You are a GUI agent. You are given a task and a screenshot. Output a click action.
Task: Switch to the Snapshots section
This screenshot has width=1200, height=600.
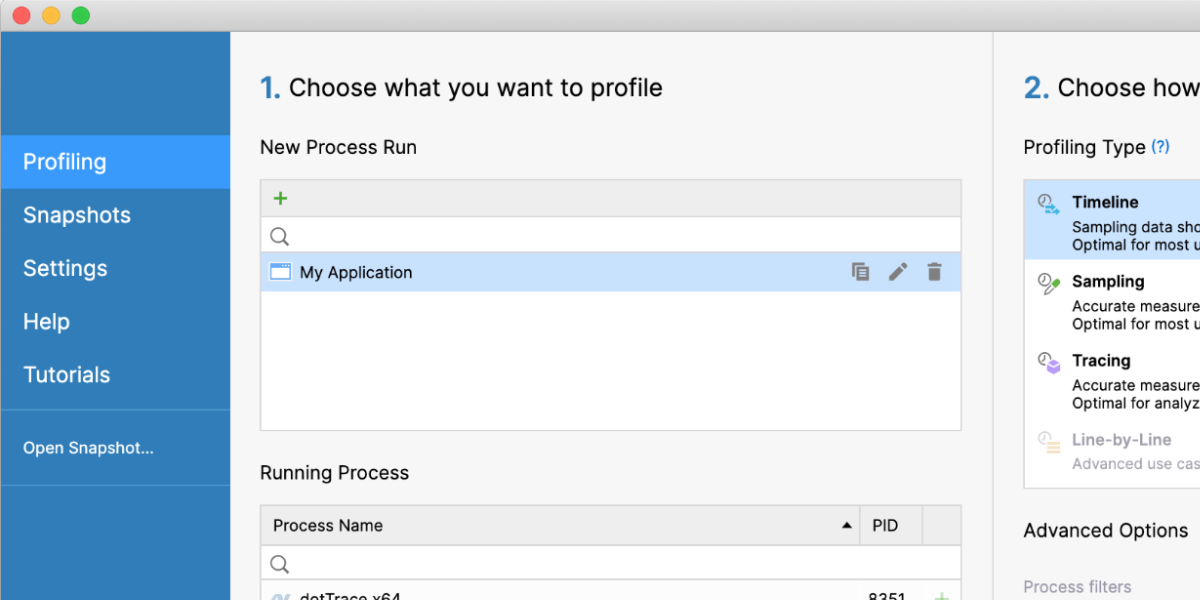click(77, 215)
